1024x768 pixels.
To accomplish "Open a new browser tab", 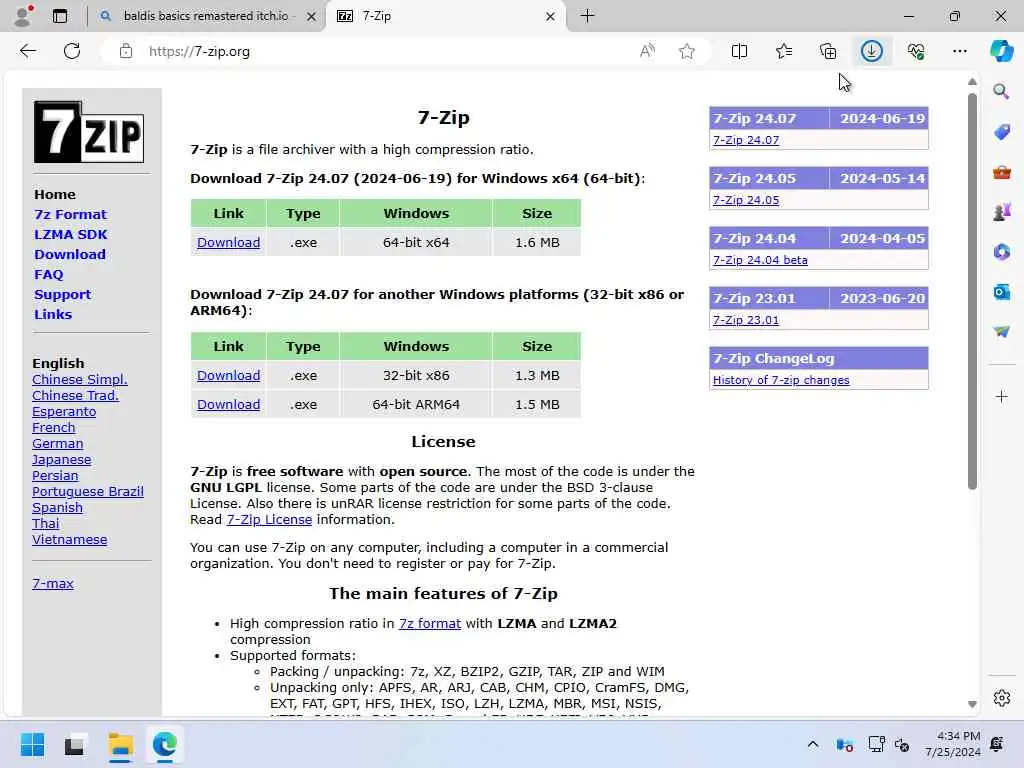I will click(x=587, y=16).
